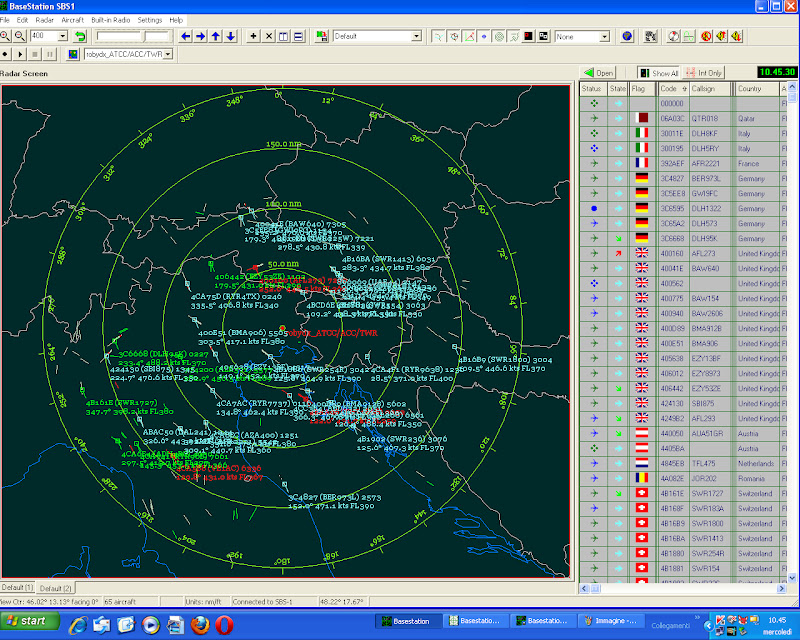Viewport: 800px width, 640px height.
Task: Toggle the vertical split-view layout icon
Action: click(283, 35)
